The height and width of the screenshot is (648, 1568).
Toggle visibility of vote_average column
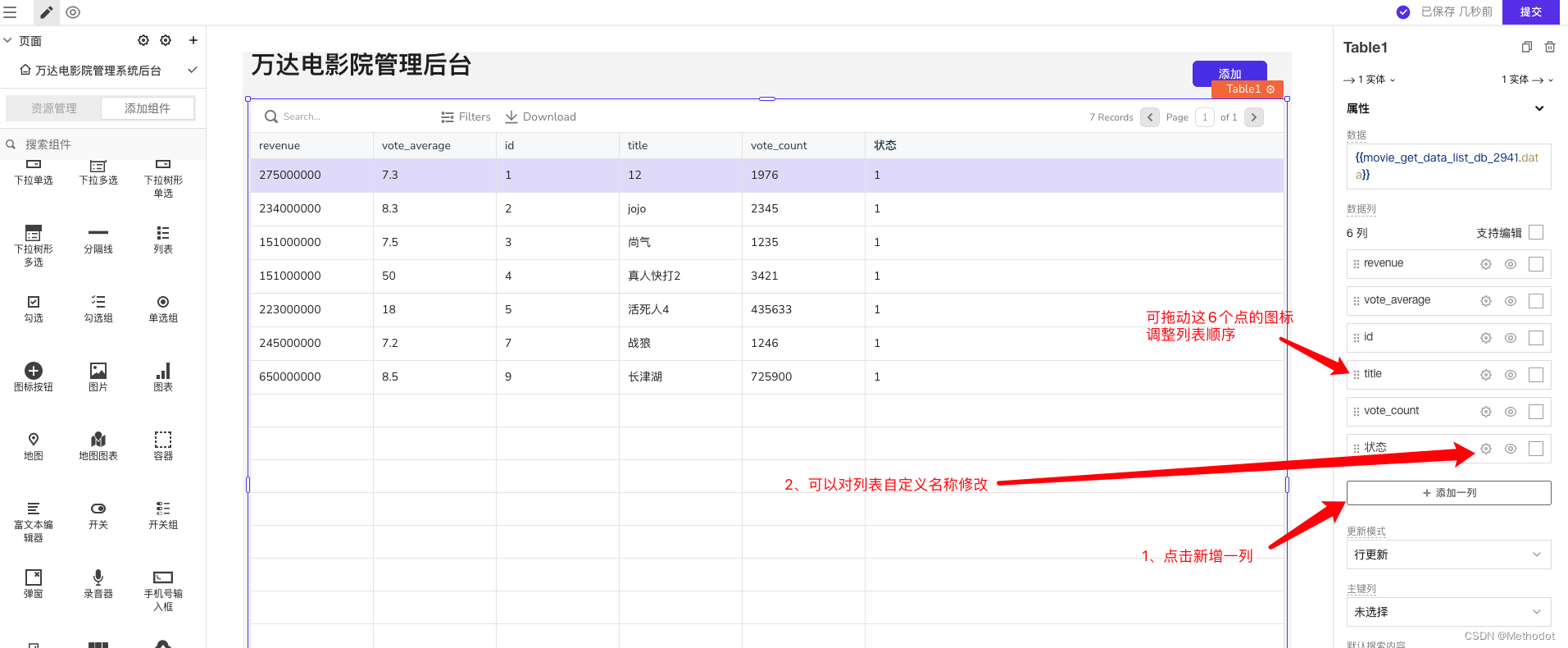[1510, 301]
